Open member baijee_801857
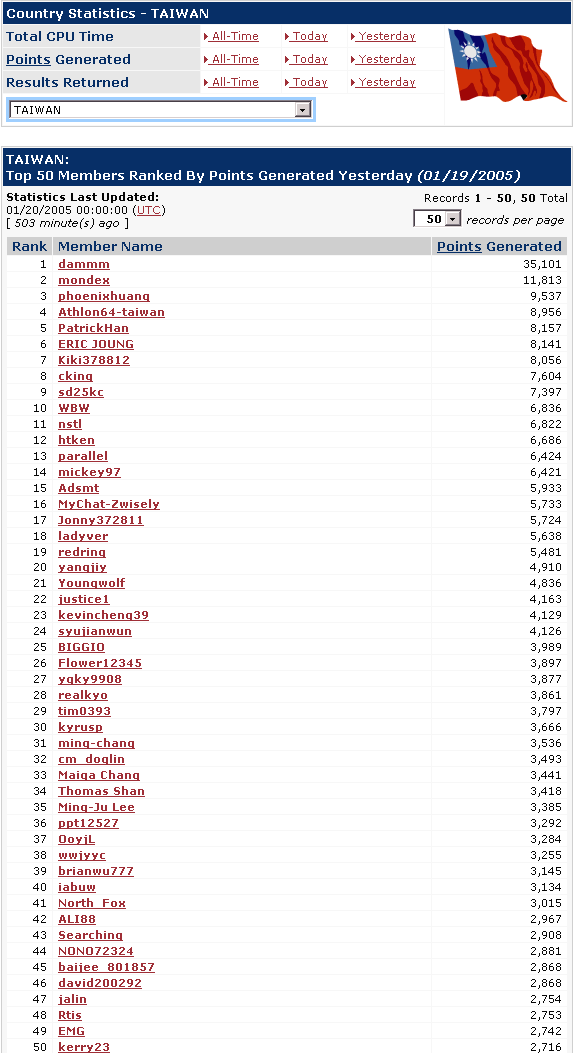The width and height of the screenshot is (573, 1053). pyautogui.click(x=107, y=967)
